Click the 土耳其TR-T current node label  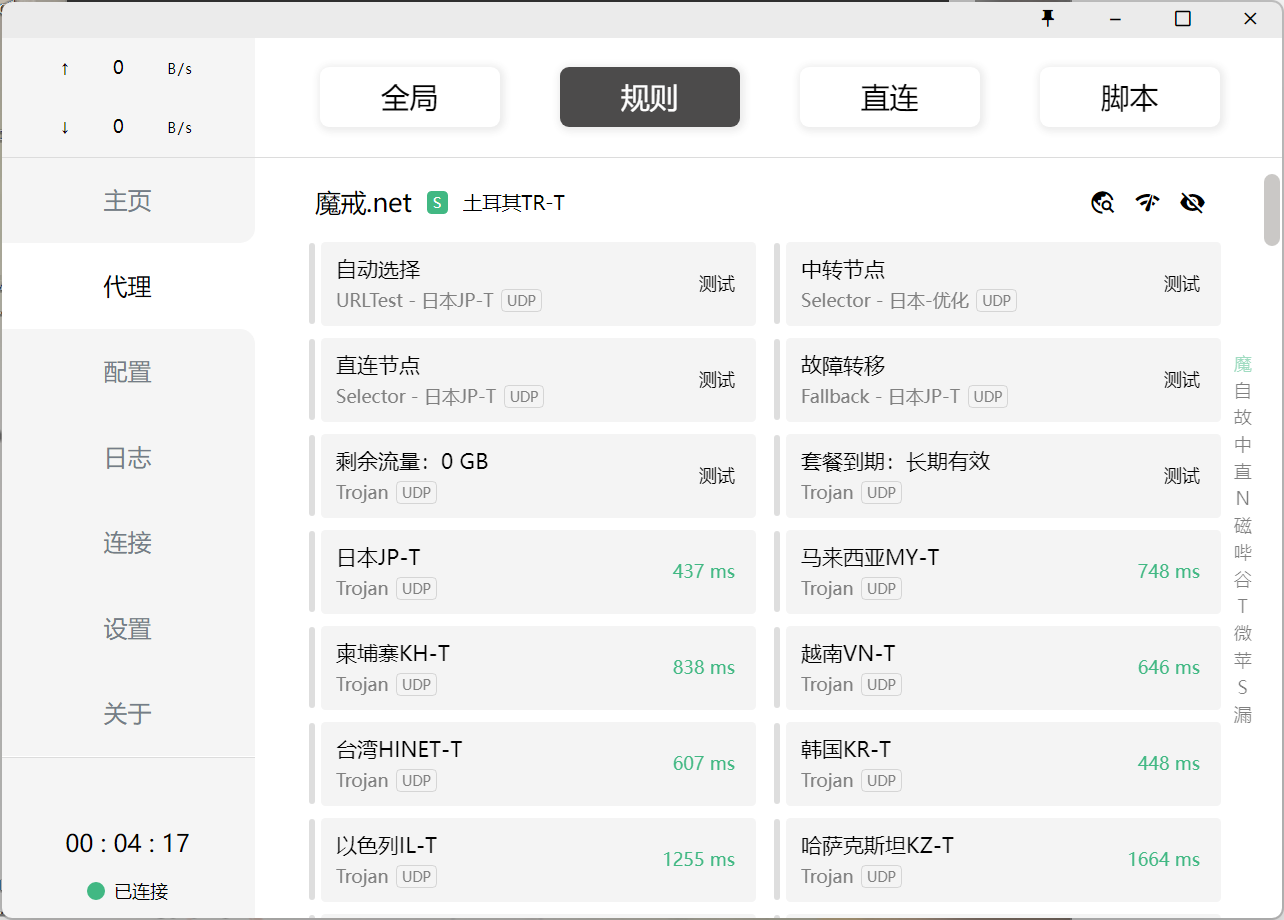514,203
